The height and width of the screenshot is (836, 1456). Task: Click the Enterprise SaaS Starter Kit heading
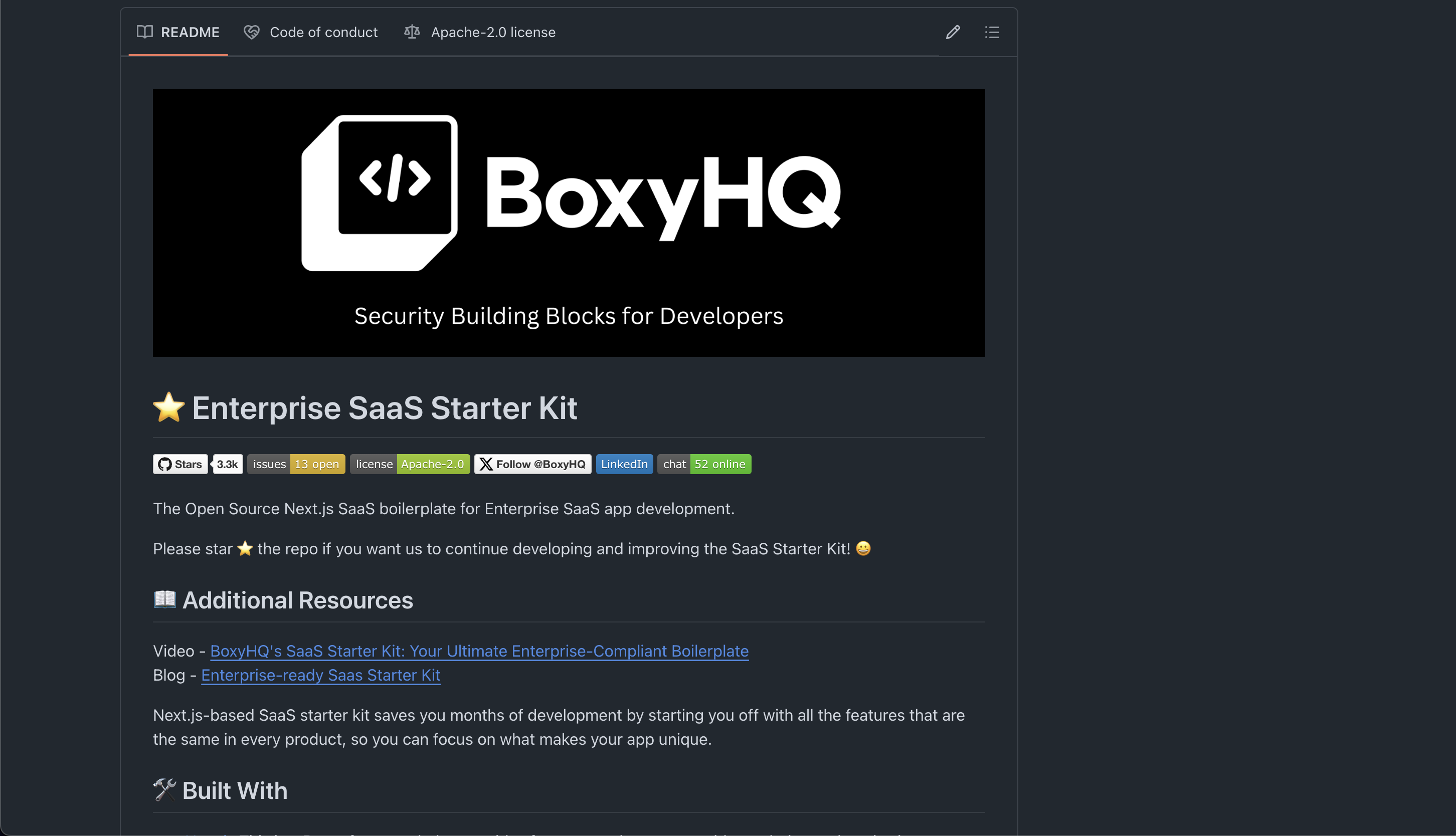[366, 407]
